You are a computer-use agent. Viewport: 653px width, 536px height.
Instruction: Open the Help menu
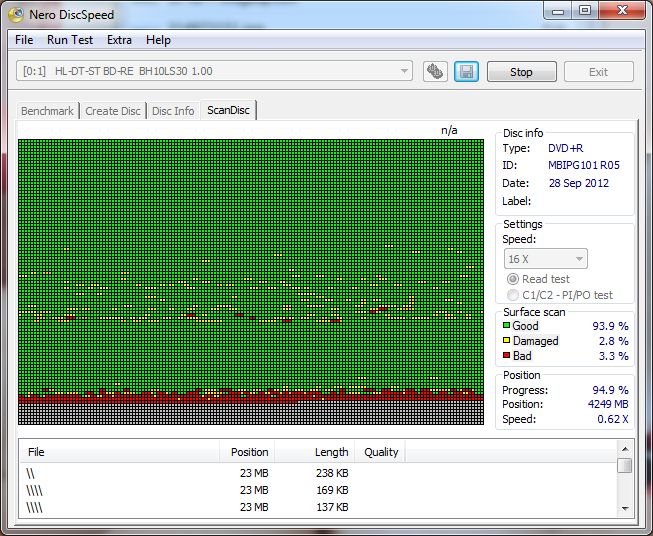(158, 40)
